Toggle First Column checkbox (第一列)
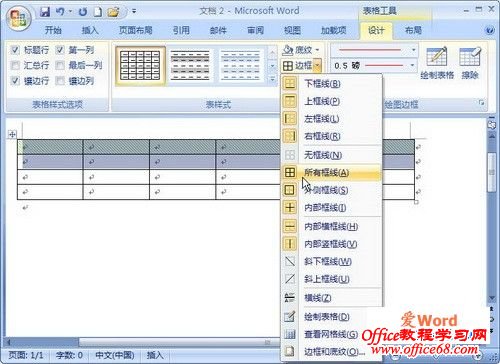This screenshot has height=364, width=500. pos(60,50)
